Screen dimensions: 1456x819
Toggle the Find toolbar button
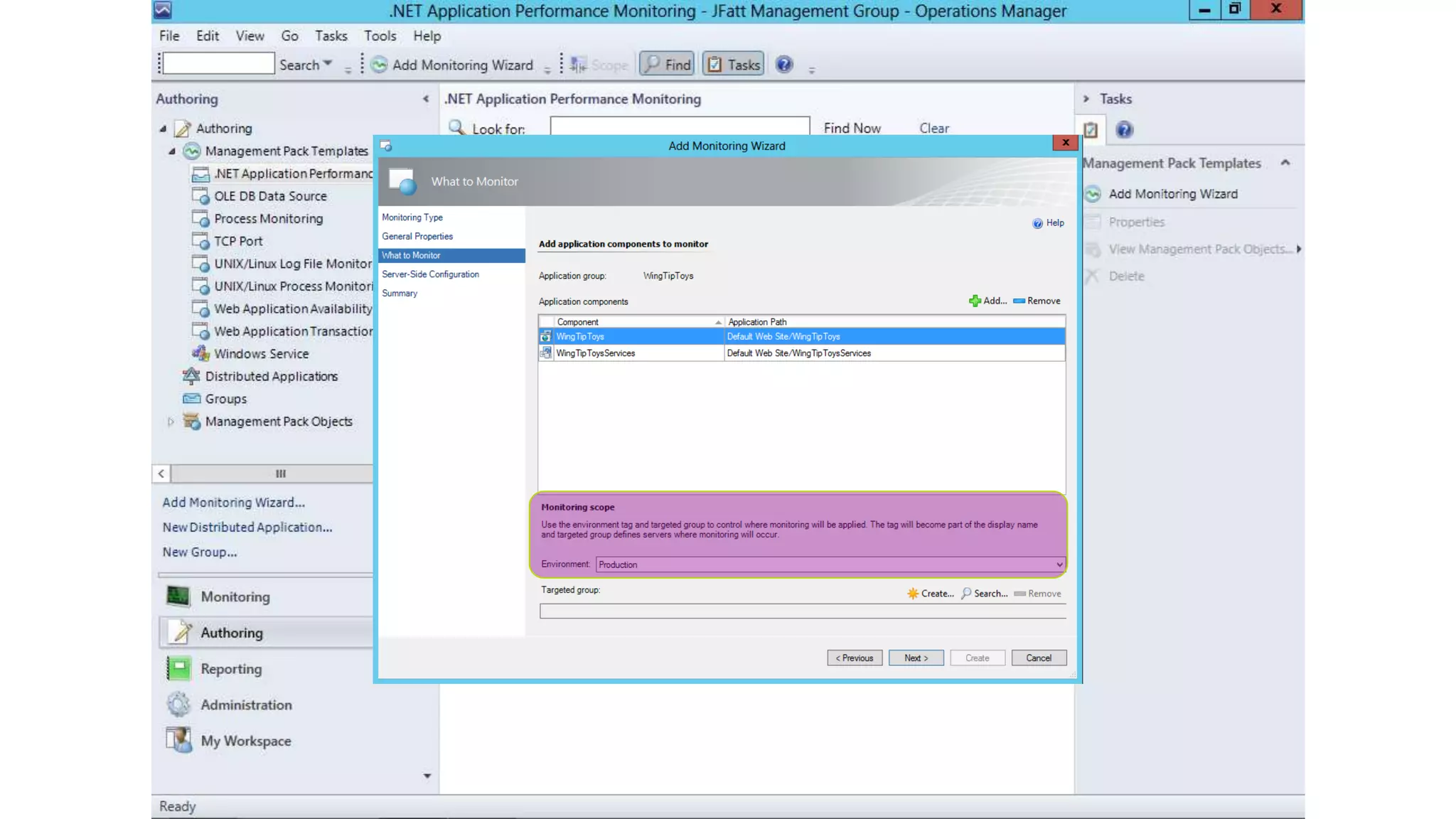(x=668, y=65)
